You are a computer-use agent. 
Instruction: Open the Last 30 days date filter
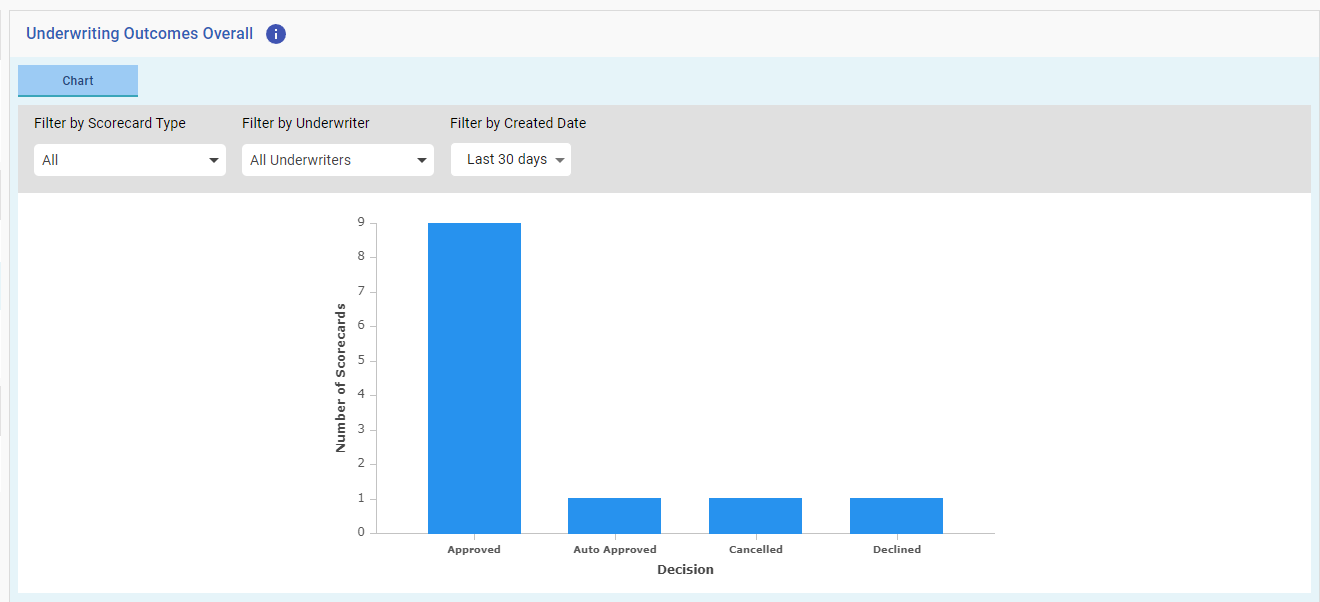(511, 160)
